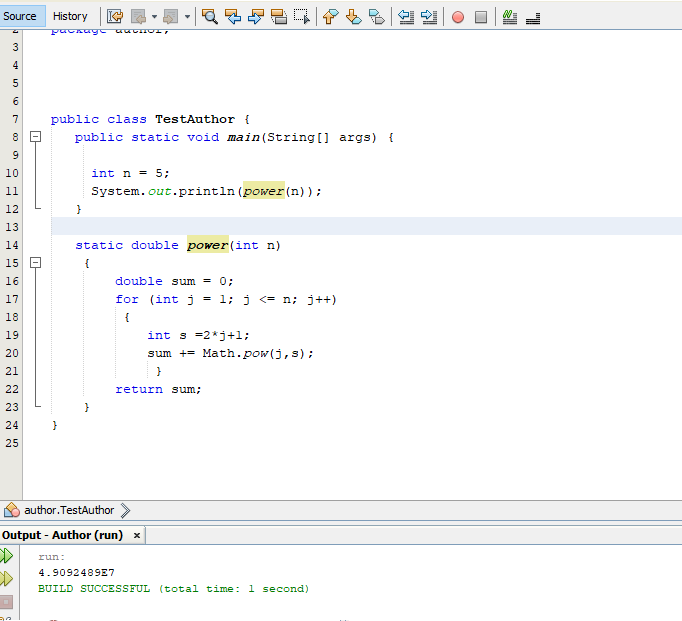
Task: Click the navigate Back icon
Action: tap(139, 17)
